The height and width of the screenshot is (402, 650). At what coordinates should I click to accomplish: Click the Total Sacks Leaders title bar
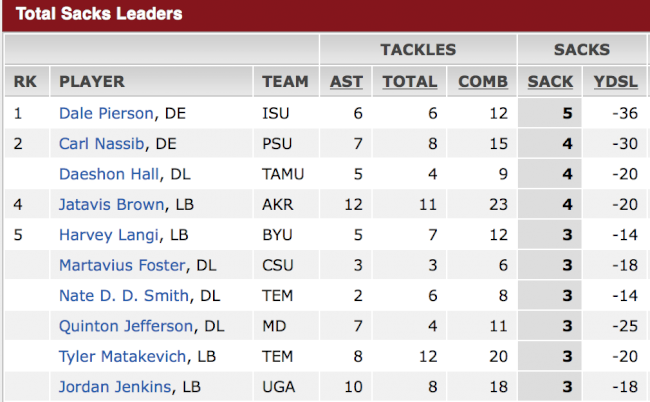(326, 15)
